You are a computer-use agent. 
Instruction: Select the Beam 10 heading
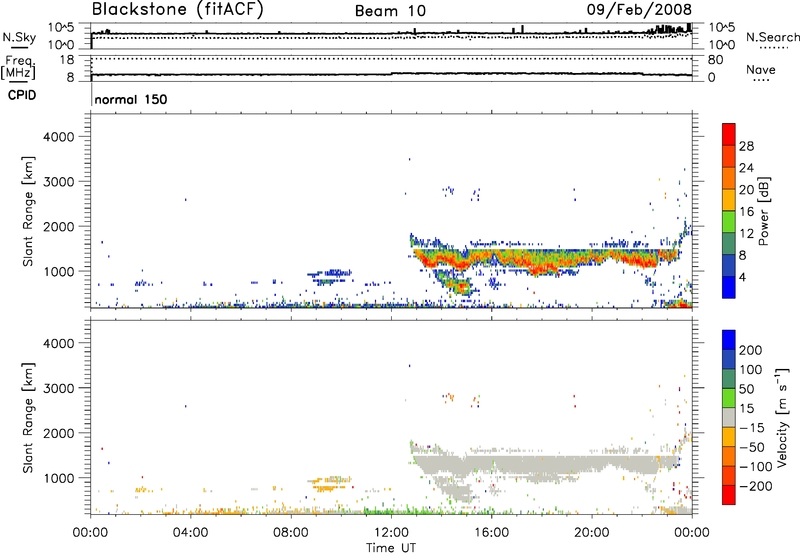click(390, 11)
